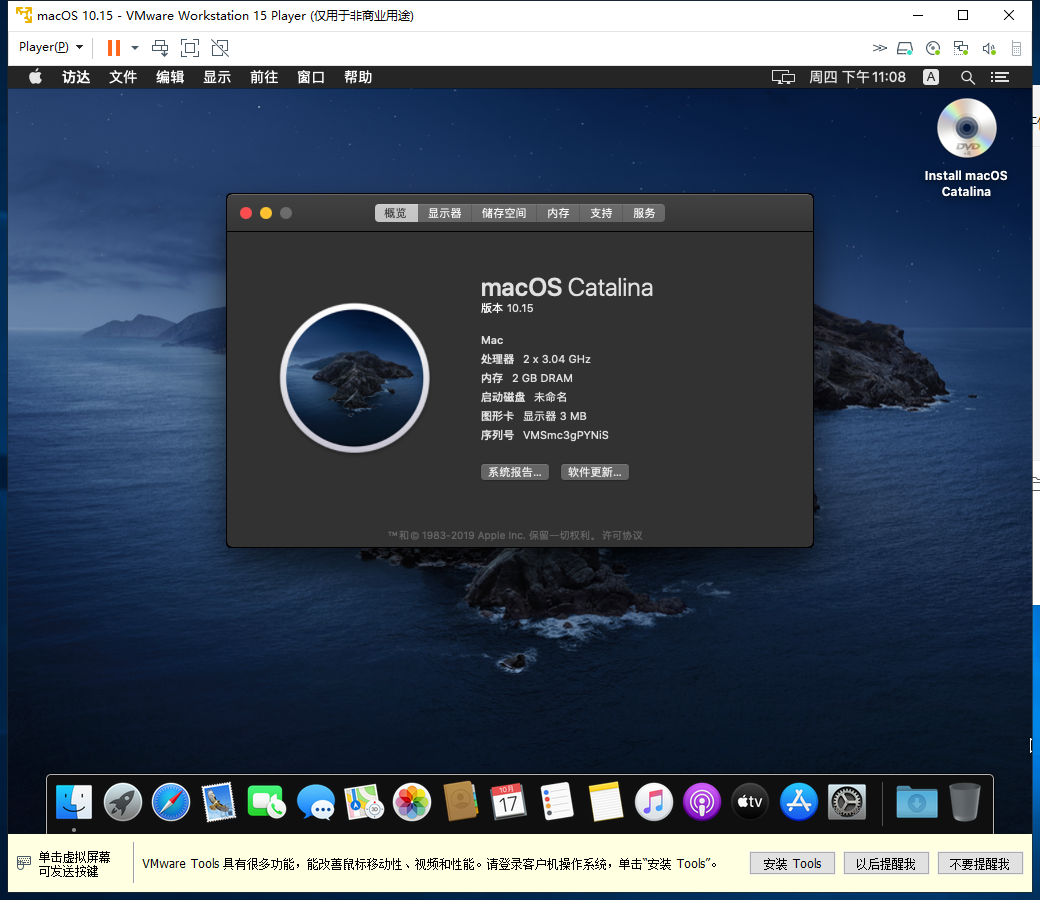1040x900 pixels.
Task: Open the 帮助 menu
Action: [x=358, y=77]
